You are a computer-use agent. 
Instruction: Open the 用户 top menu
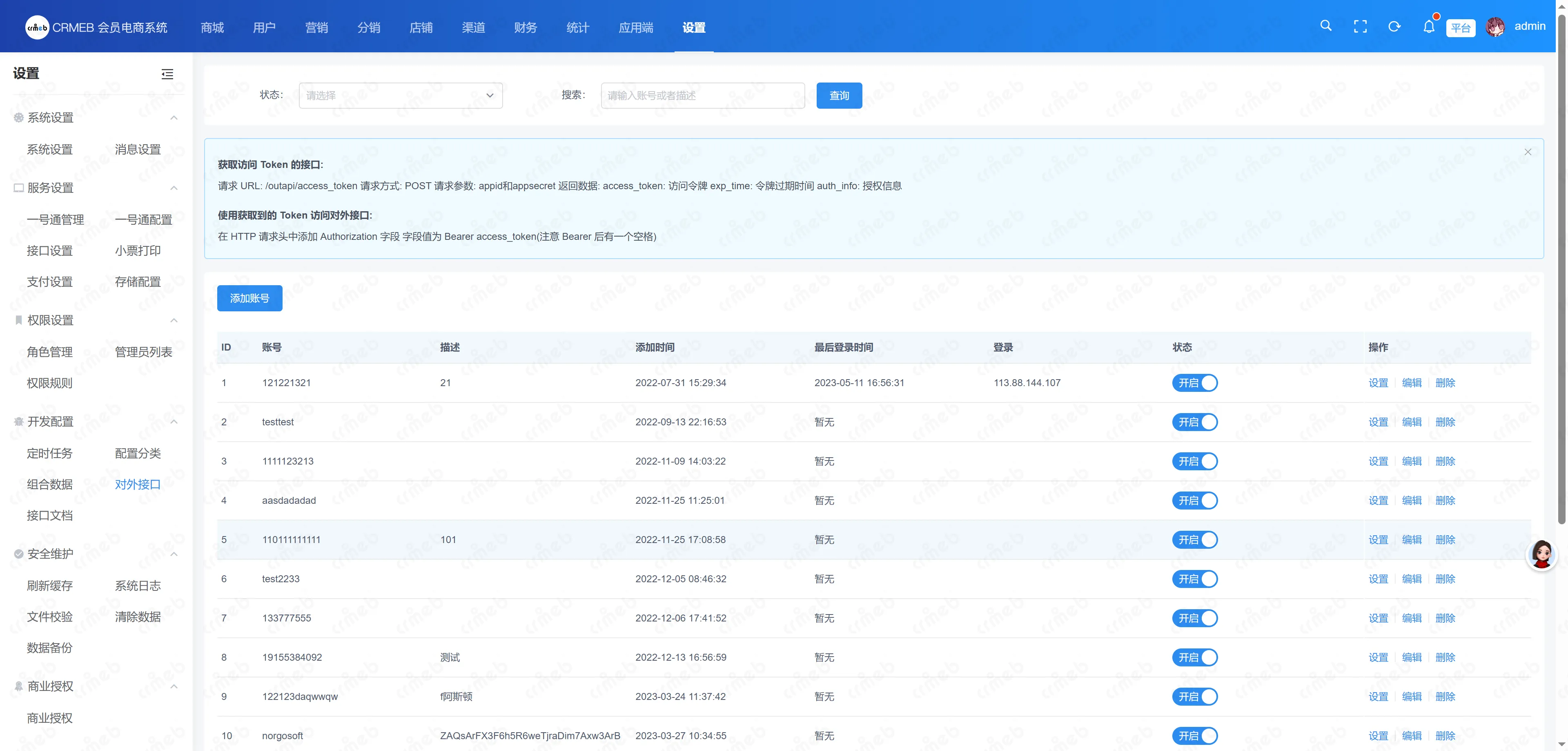264,27
